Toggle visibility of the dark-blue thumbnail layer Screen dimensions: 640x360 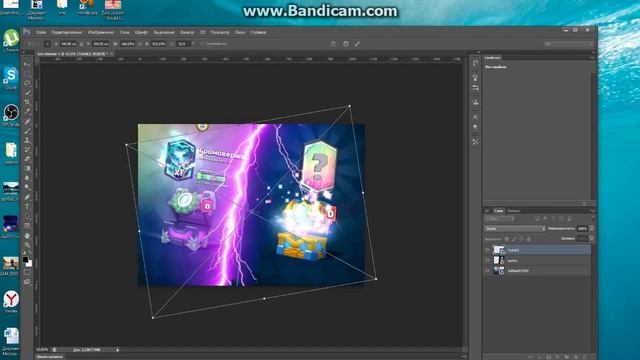[487, 270]
